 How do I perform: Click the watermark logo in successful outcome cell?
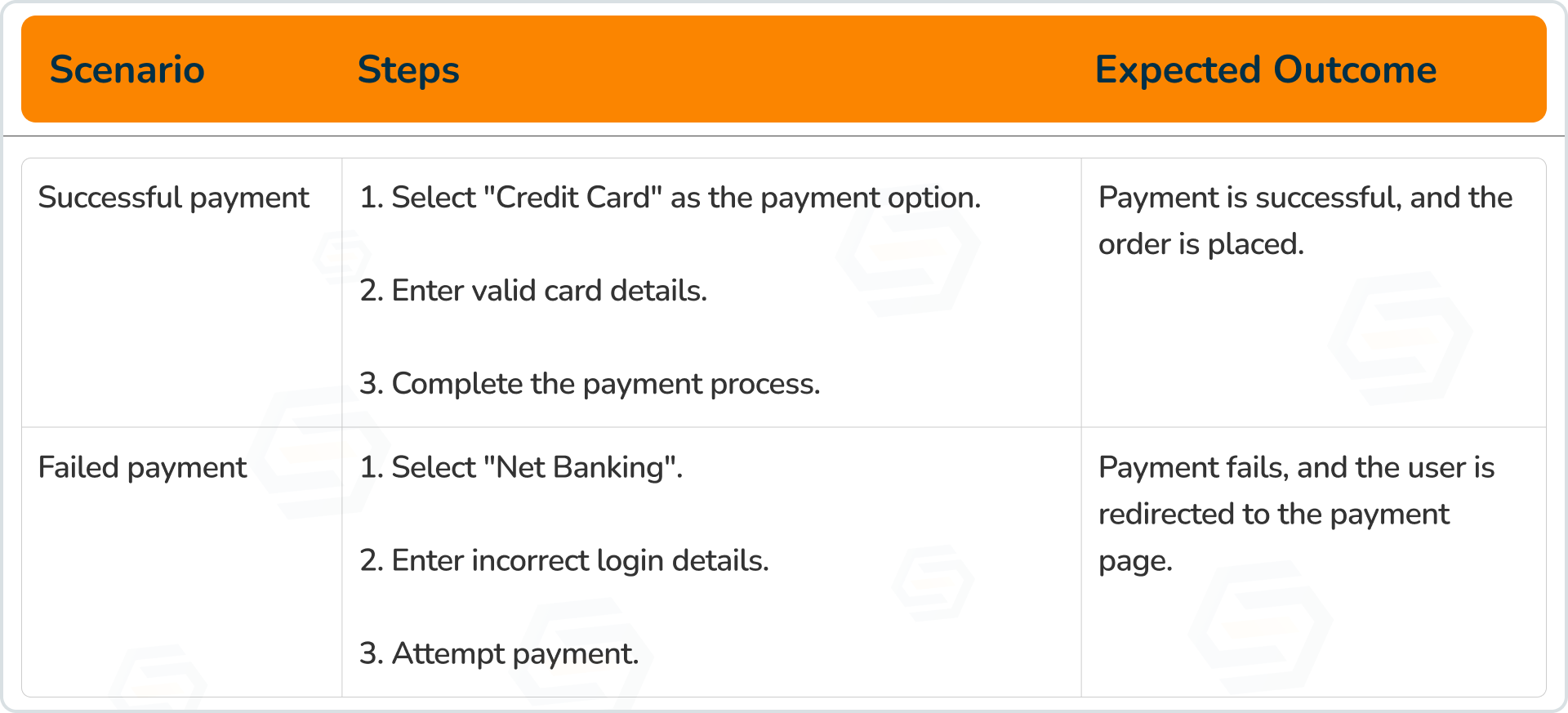[x=1400, y=338]
